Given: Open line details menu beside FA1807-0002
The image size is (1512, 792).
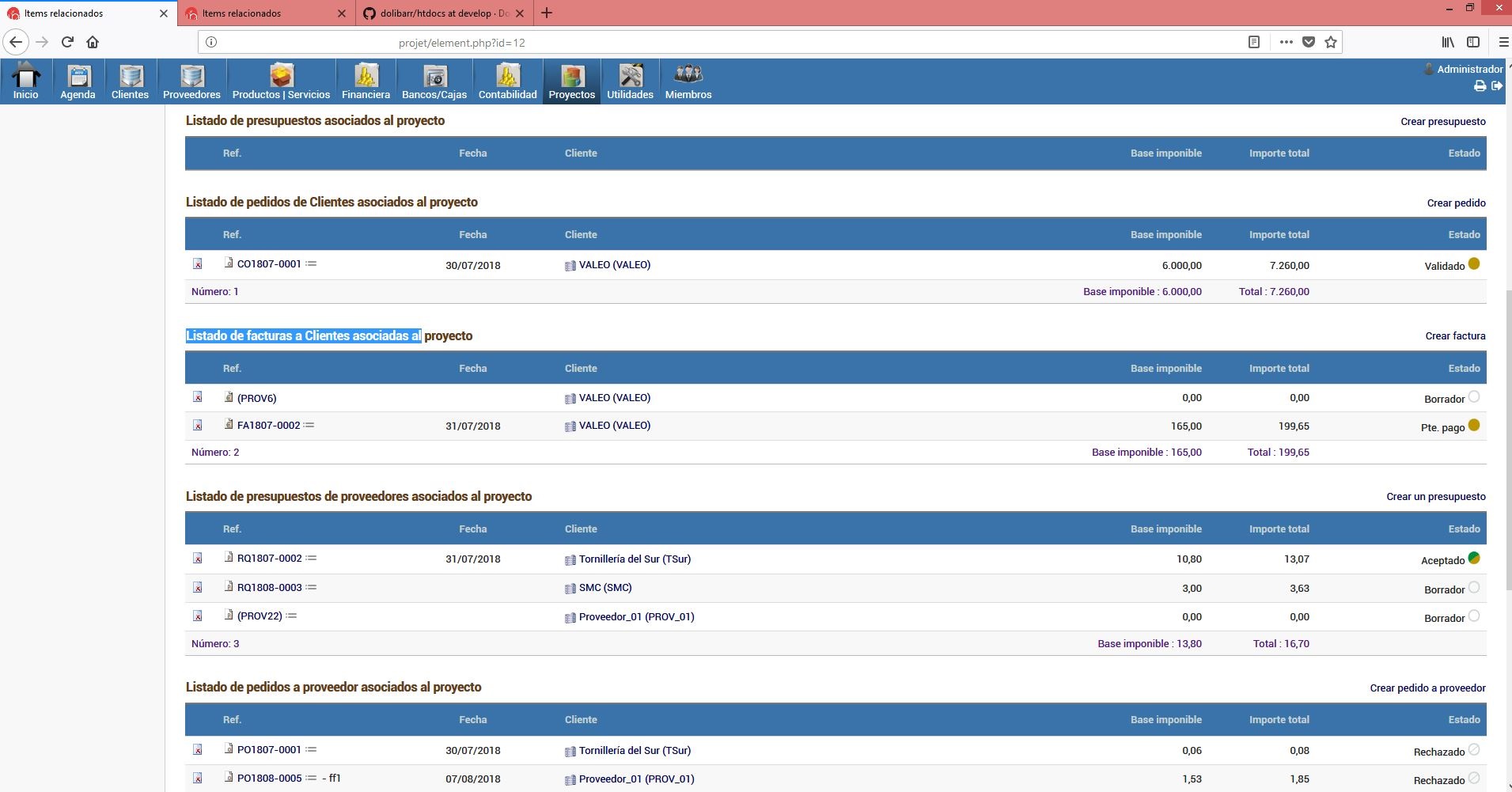Looking at the screenshot, I should [310, 425].
